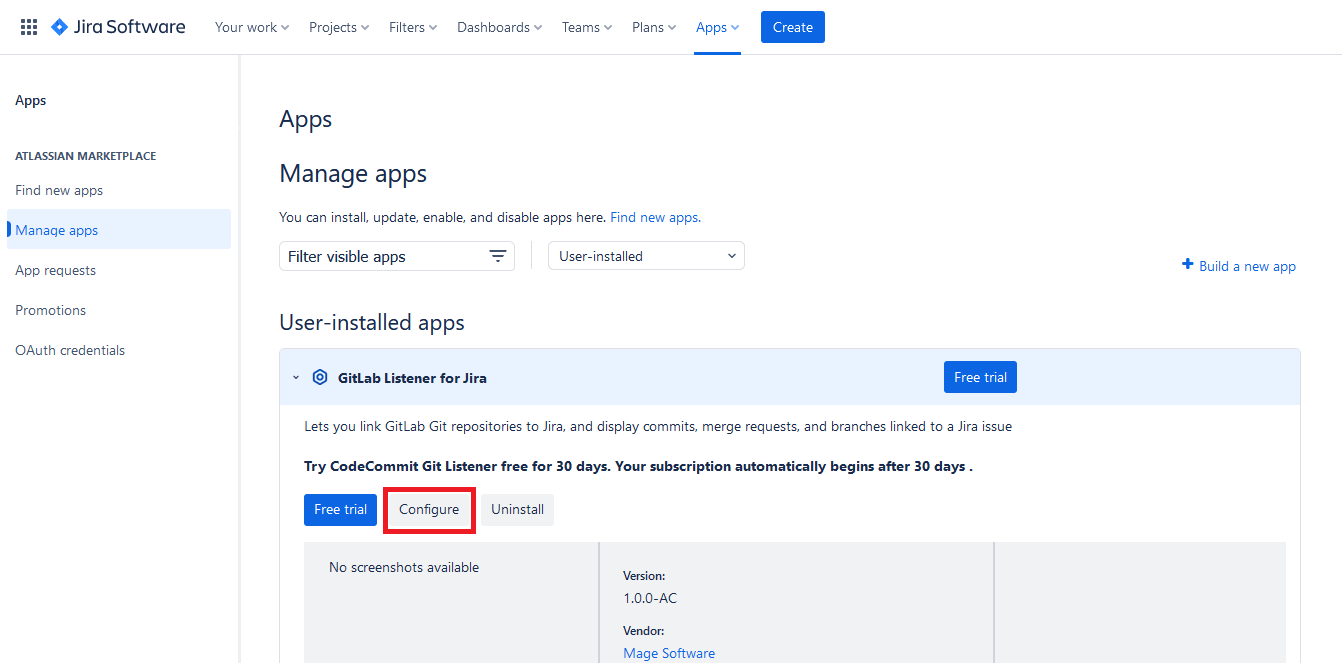Click the Version: label
Screen dimensions: 1342x663
point(644,576)
